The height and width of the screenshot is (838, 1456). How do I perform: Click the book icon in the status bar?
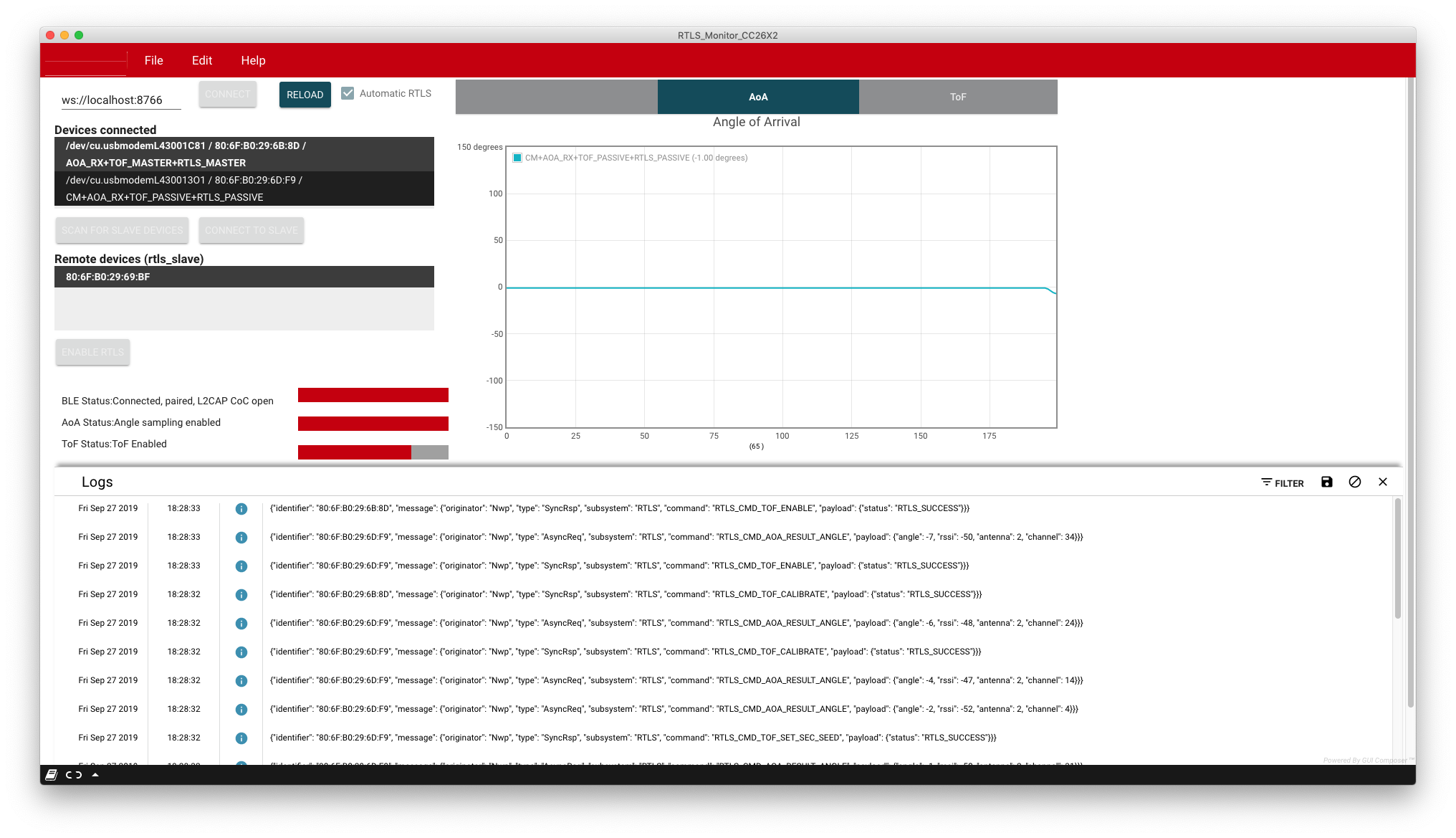52,775
